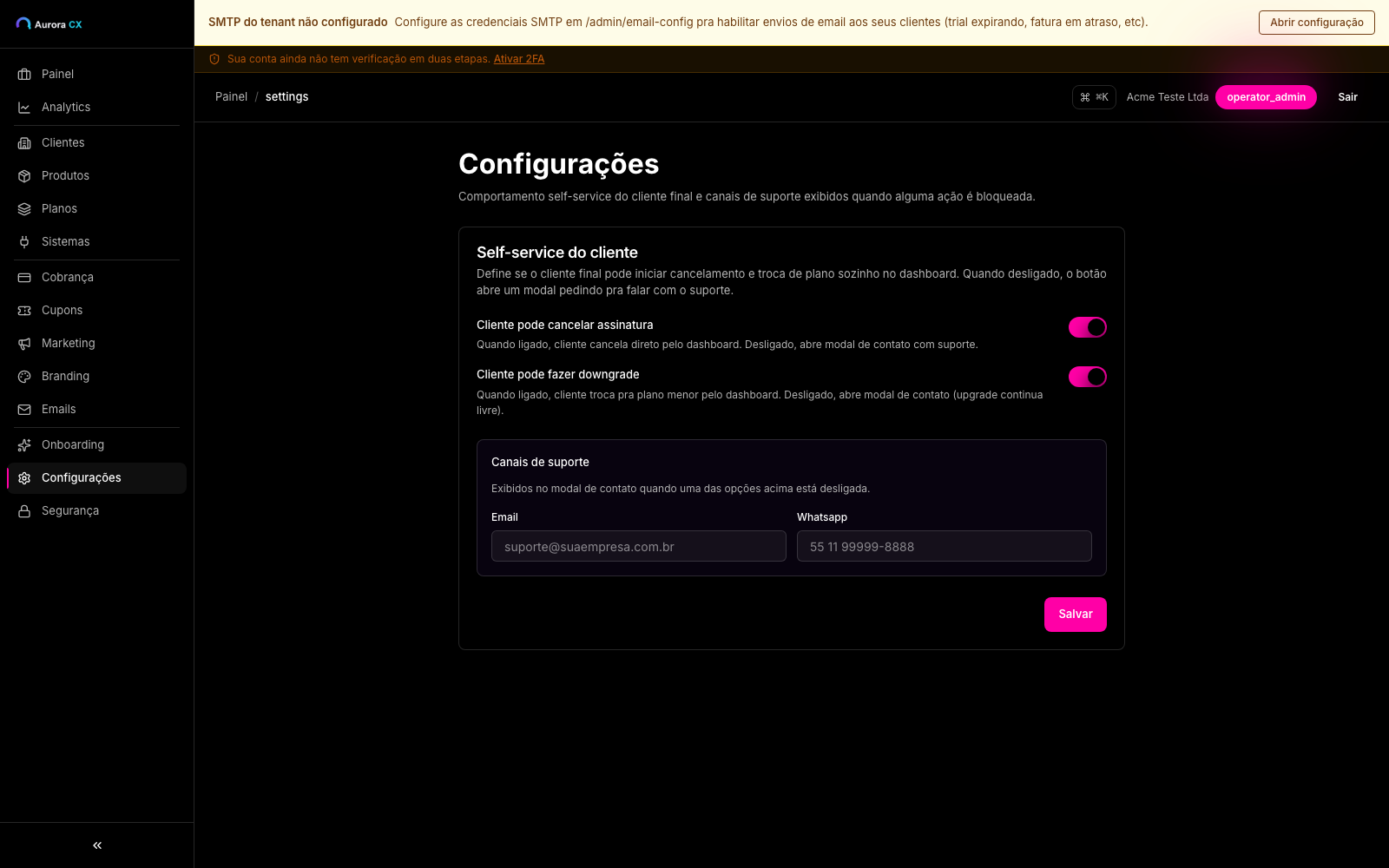Click the Aurora CX logo
This screenshot has height=868, width=1389.
click(x=49, y=24)
